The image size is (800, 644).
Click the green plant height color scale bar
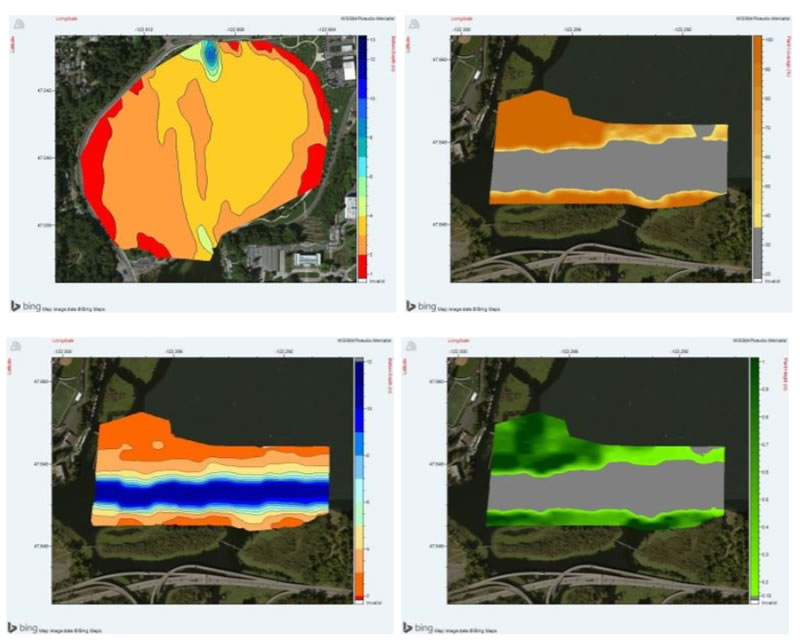coord(757,475)
